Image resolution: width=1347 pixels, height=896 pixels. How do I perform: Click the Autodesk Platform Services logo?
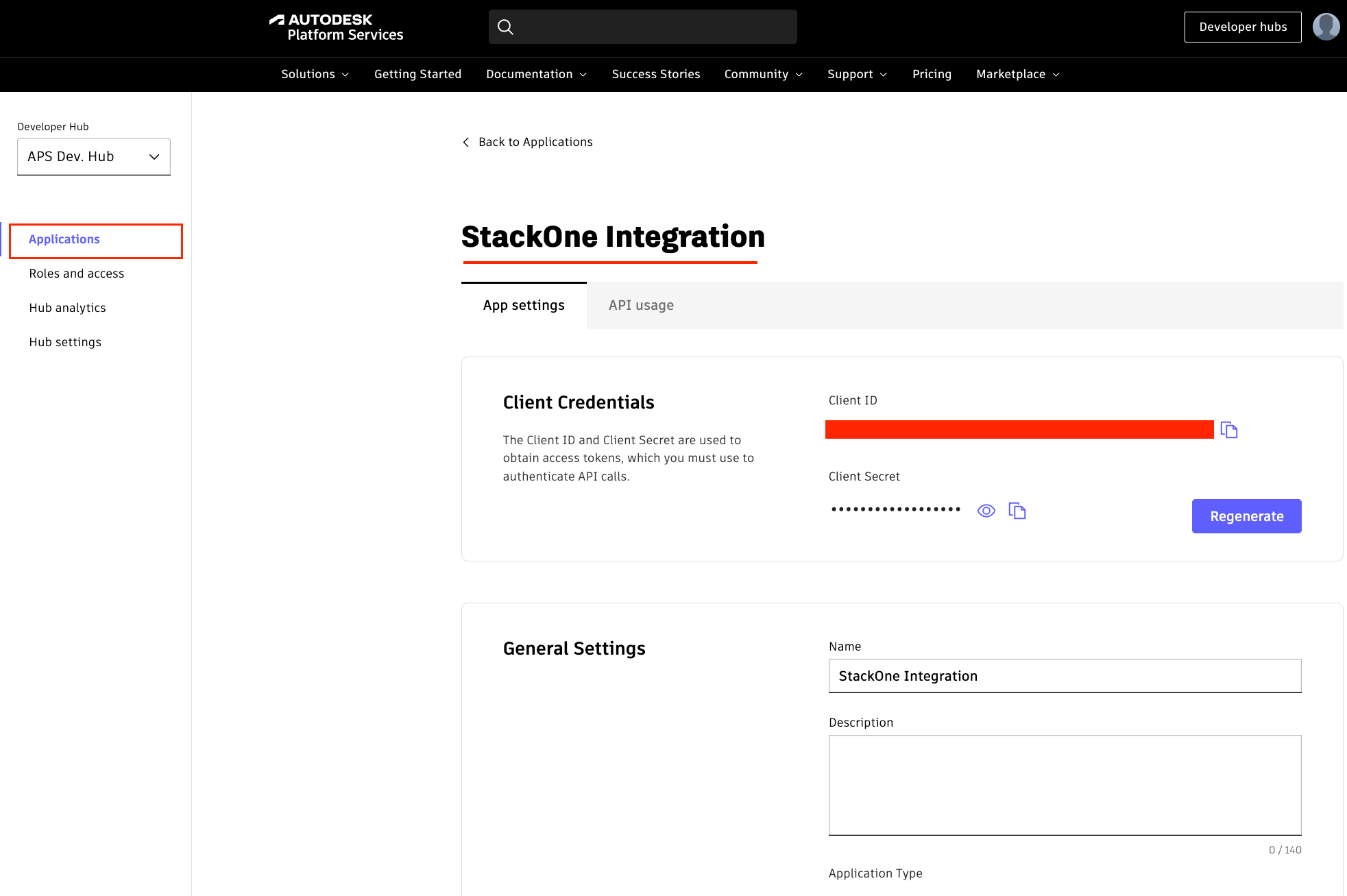tap(336, 27)
